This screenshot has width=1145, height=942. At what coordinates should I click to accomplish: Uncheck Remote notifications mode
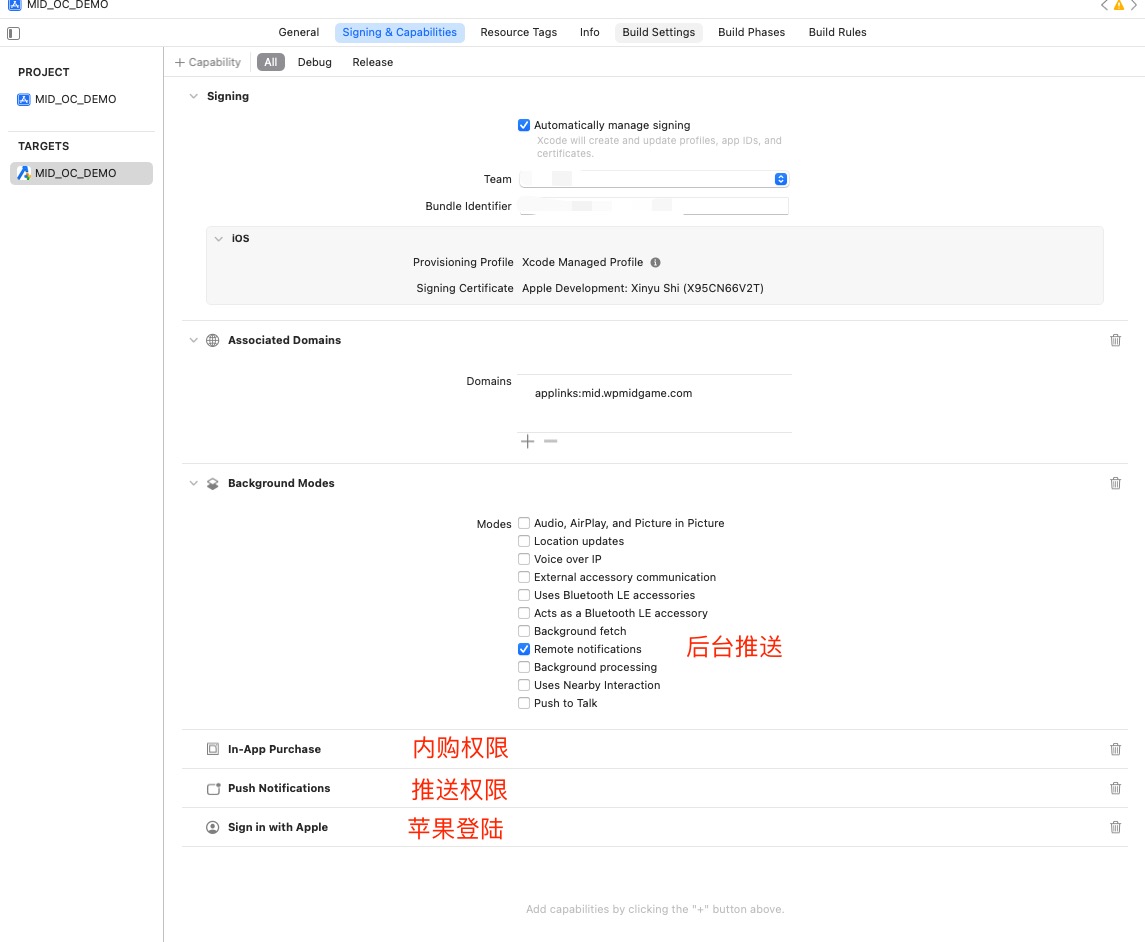pos(524,649)
